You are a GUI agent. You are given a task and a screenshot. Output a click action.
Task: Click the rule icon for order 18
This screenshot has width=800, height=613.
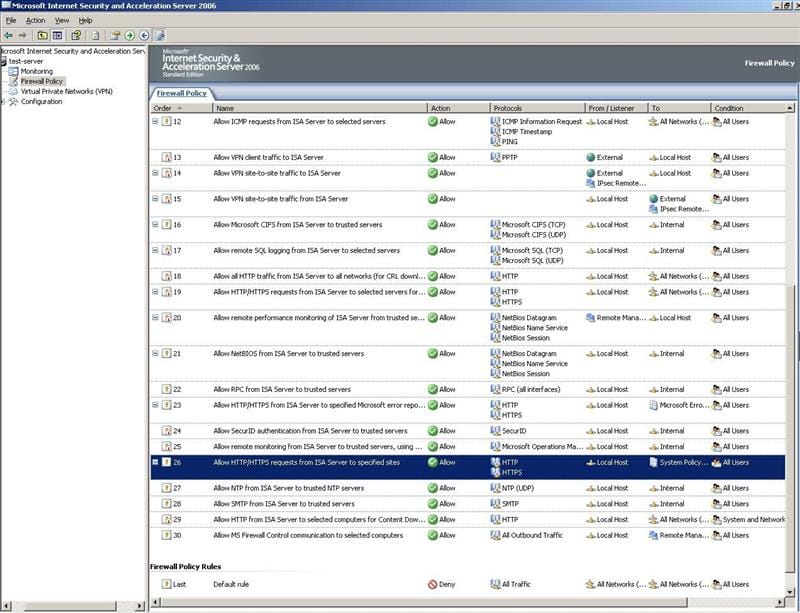tap(166, 276)
